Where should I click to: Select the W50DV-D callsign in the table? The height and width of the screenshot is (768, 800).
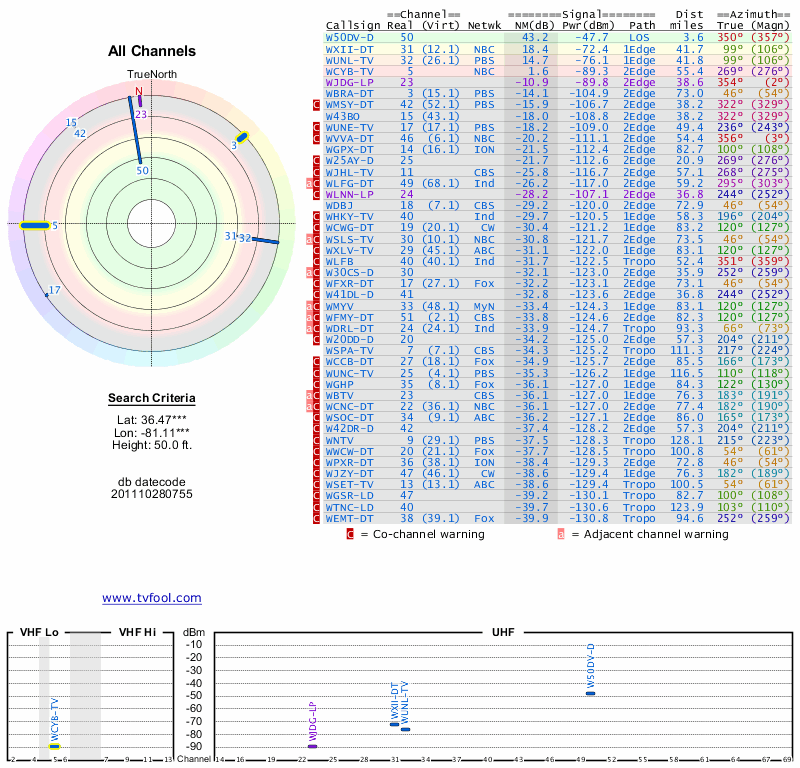coord(350,37)
